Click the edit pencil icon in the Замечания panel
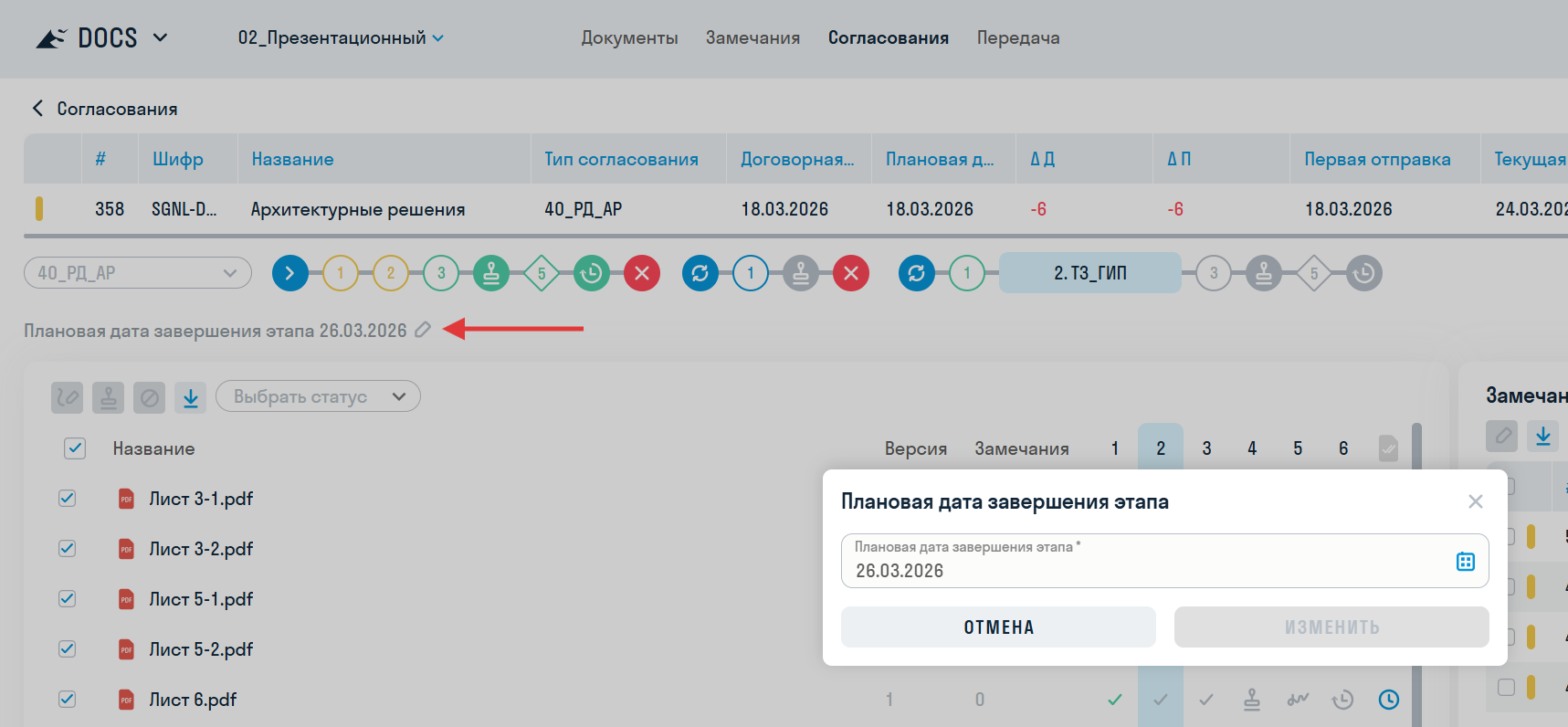This screenshot has height=727, width=1568. [x=1502, y=436]
